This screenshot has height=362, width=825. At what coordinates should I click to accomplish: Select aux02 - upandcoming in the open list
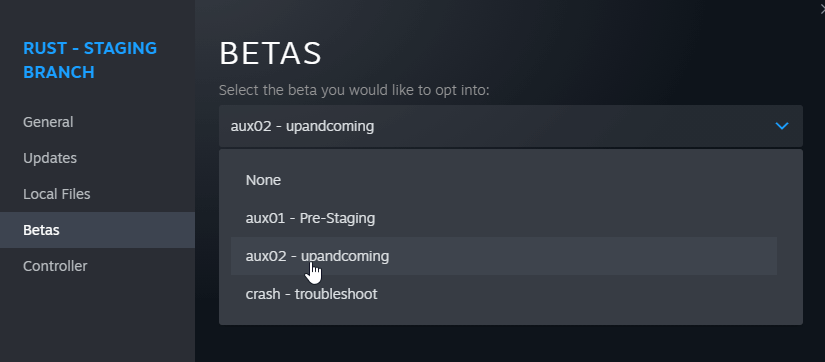point(504,256)
